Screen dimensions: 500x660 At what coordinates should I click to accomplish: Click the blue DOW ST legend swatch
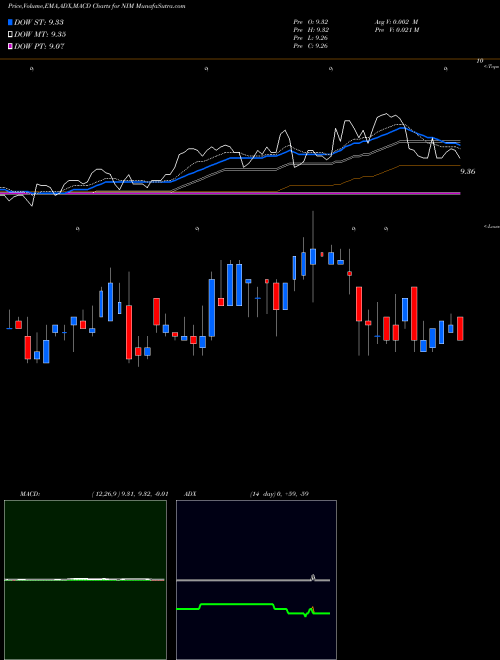(x=10, y=22)
